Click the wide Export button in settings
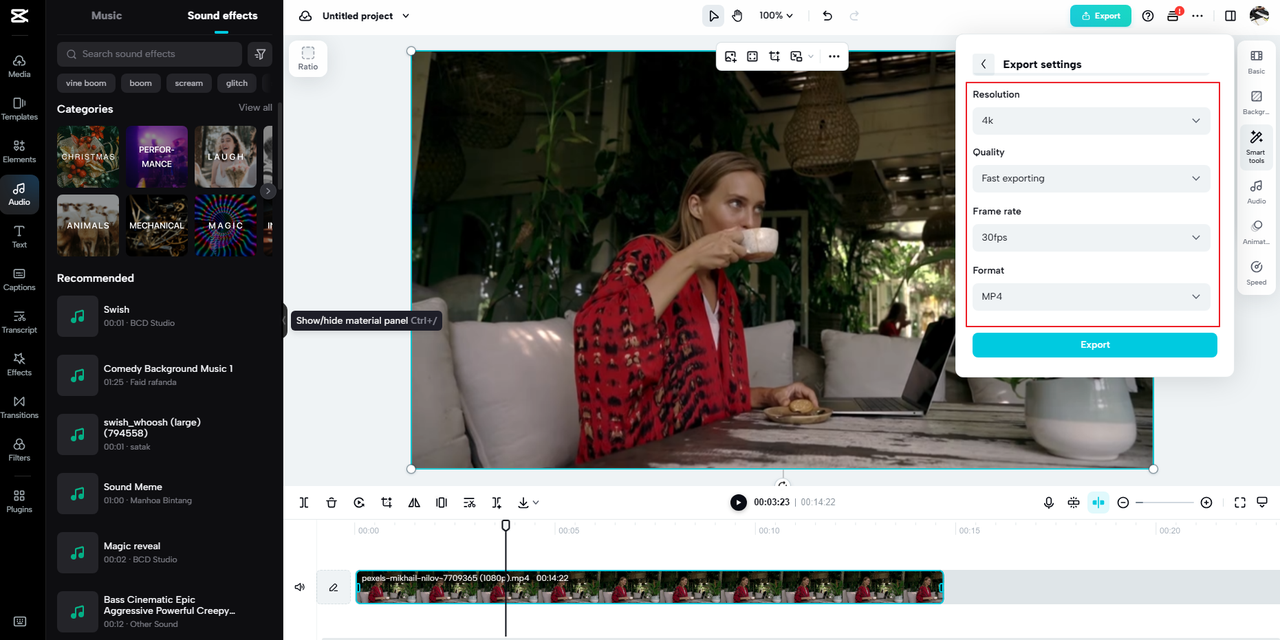The width and height of the screenshot is (1280, 640). click(x=1095, y=345)
